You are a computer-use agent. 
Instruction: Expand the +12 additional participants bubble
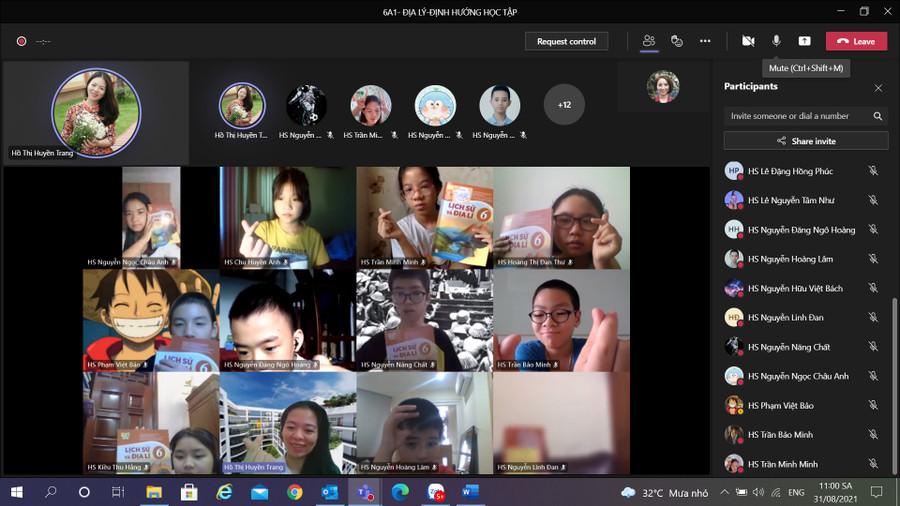coord(564,105)
